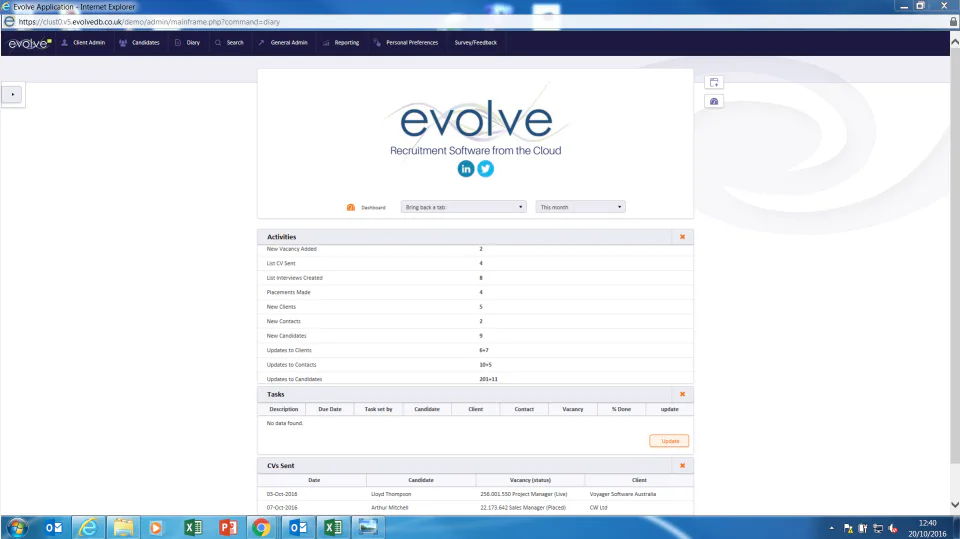Click 'List Interviews Created' activity row

pyautogui.click(x=475, y=278)
